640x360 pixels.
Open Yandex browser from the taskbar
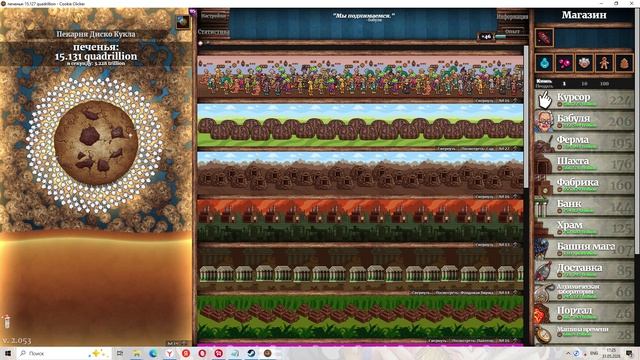[169, 353]
